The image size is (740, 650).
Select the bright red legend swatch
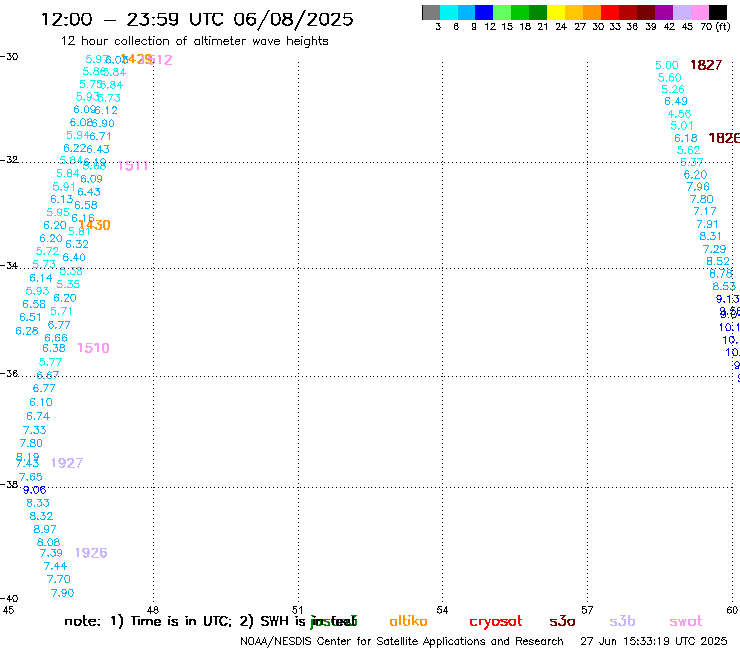tap(610, 12)
